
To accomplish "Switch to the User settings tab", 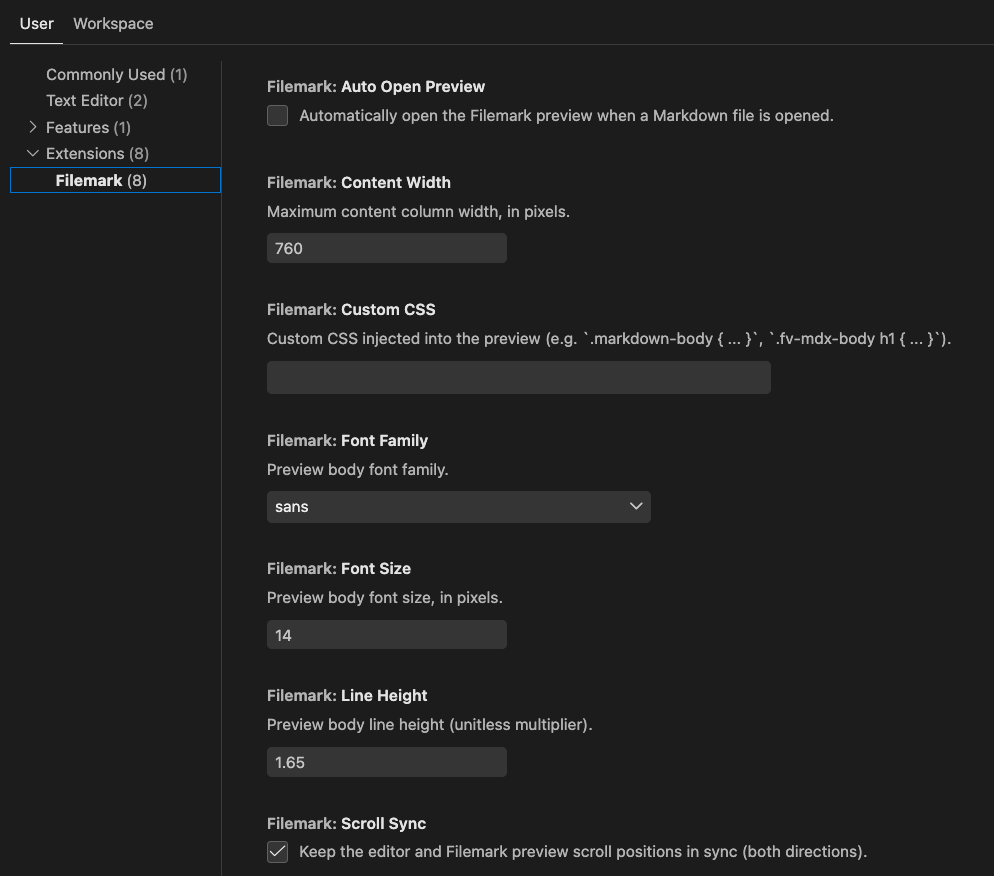I will coord(36,24).
